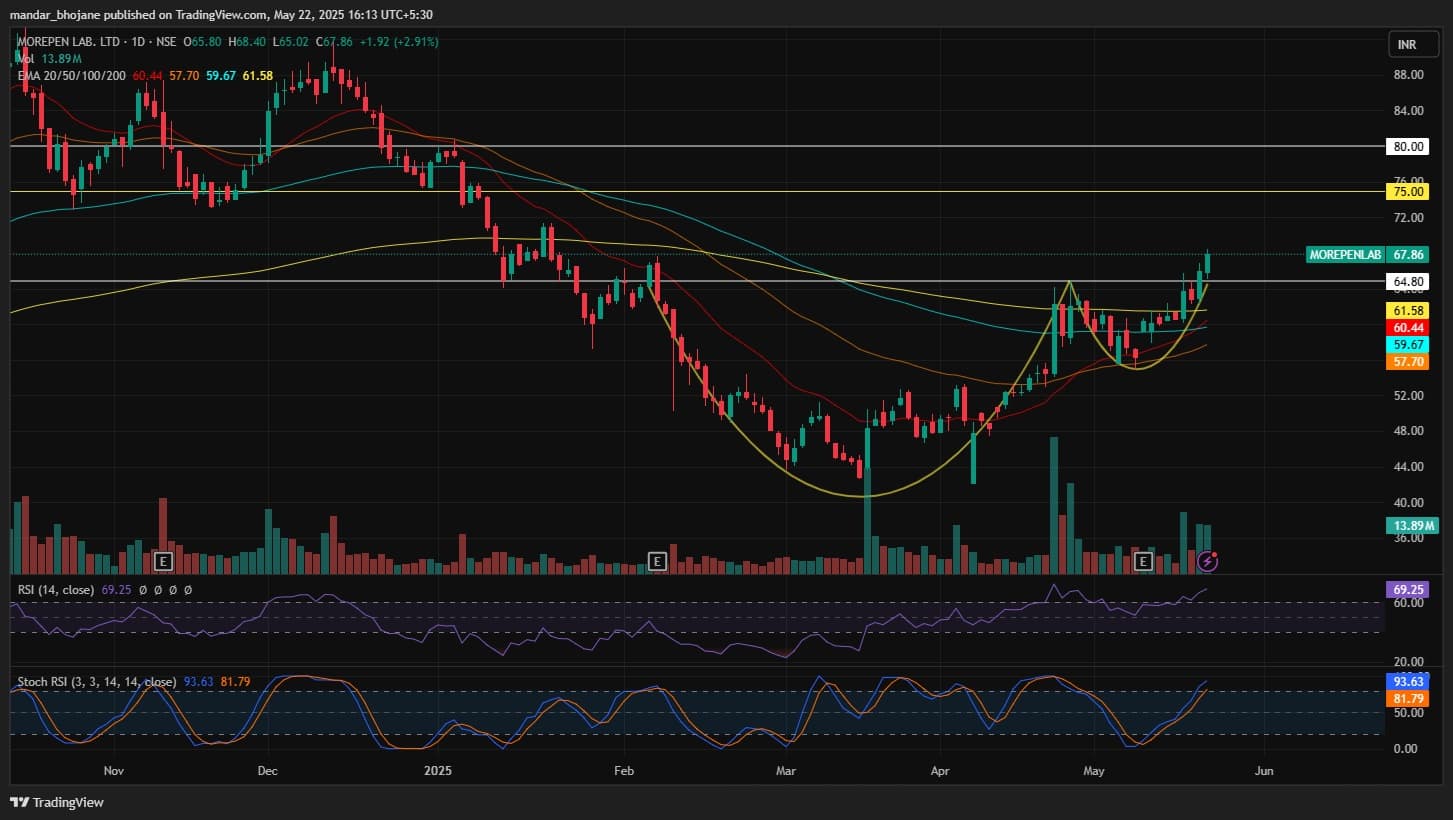This screenshot has height=820, width=1453.
Task: Open the INR currency selector
Action: point(1405,45)
